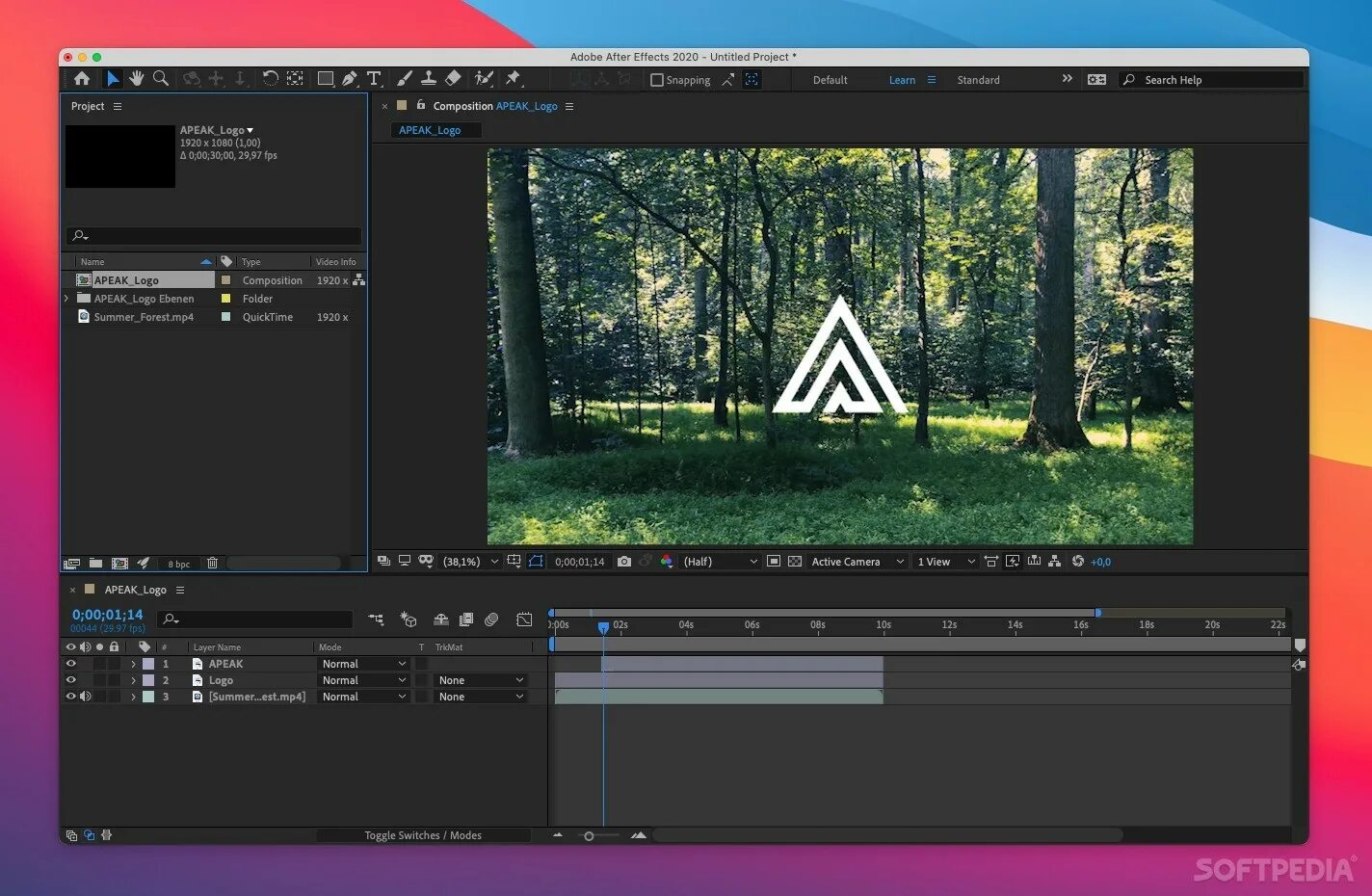Open the 1 View layout dropdown

coord(946,562)
